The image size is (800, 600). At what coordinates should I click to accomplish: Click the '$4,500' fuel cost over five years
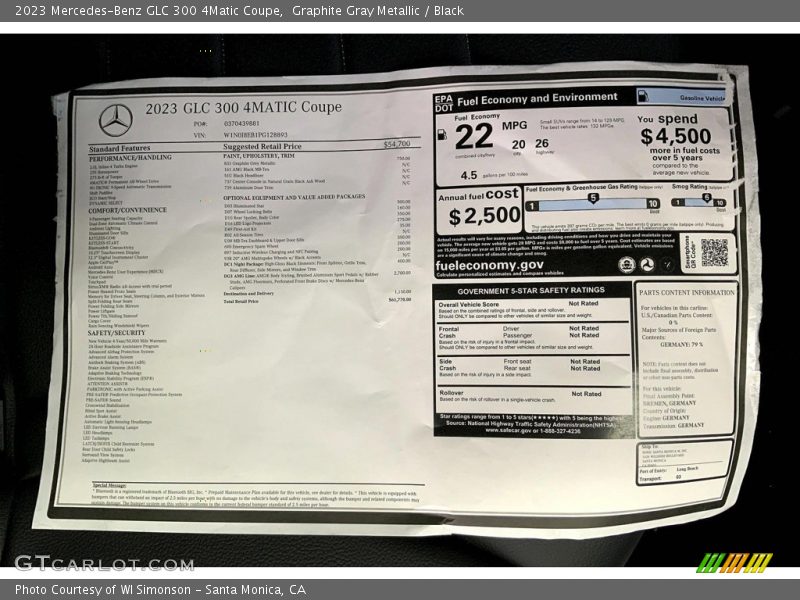676,136
